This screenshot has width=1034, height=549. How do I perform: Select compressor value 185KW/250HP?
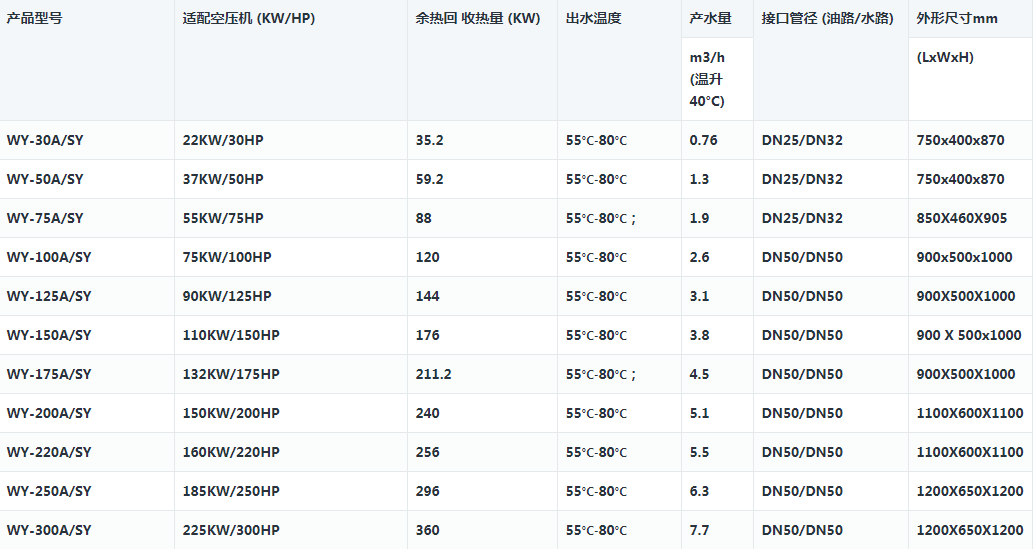pos(231,491)
